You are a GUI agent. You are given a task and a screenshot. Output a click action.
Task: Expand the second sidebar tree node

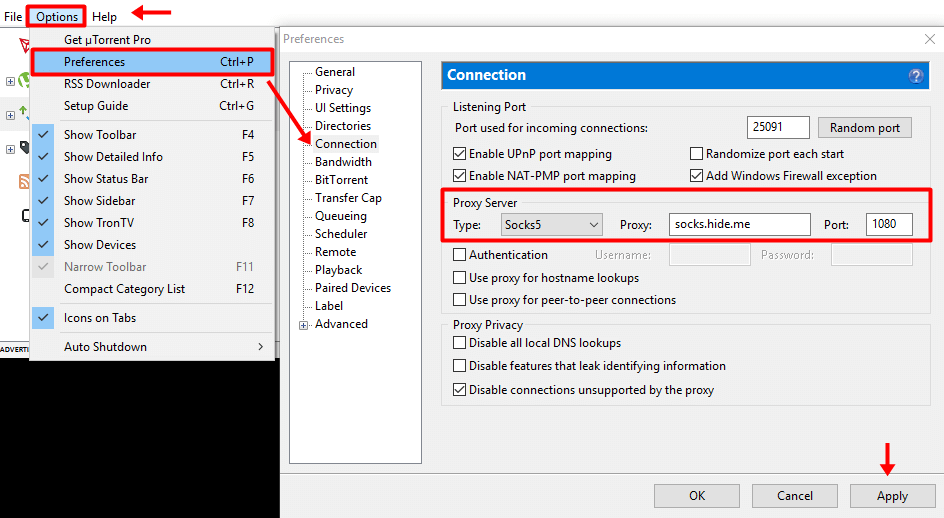pyautogui.click(x=10, y=115)
